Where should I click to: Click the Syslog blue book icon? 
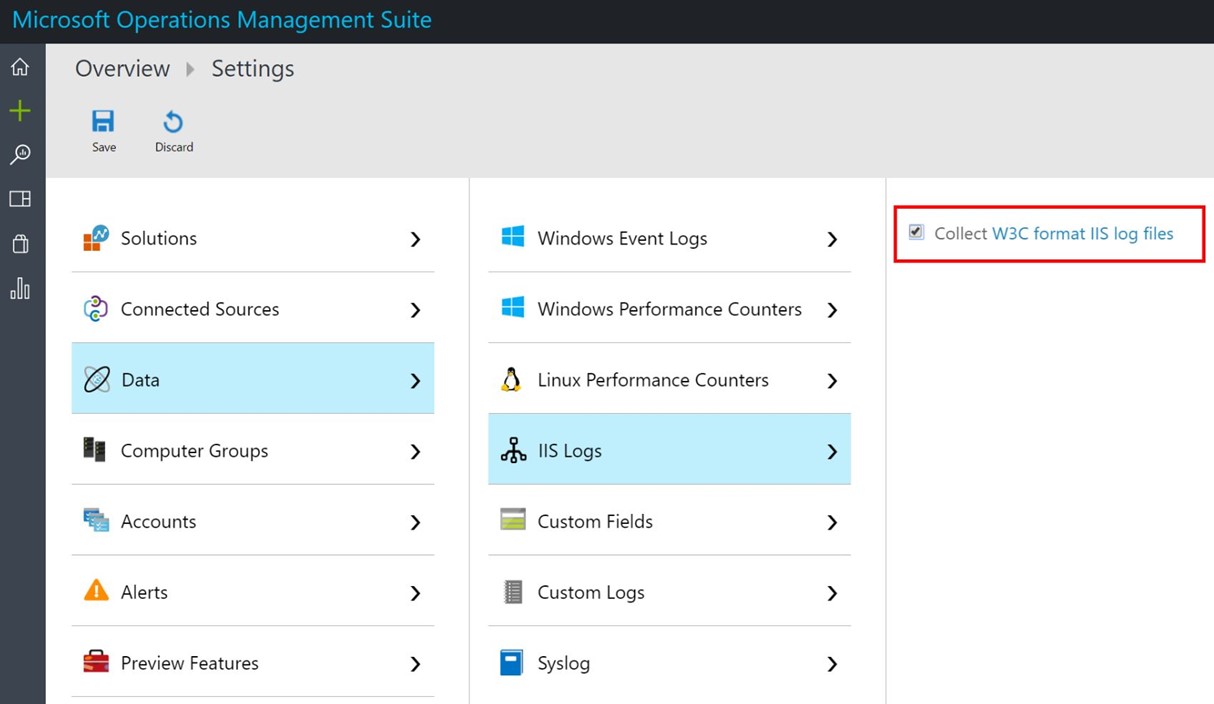coord(512,663)
